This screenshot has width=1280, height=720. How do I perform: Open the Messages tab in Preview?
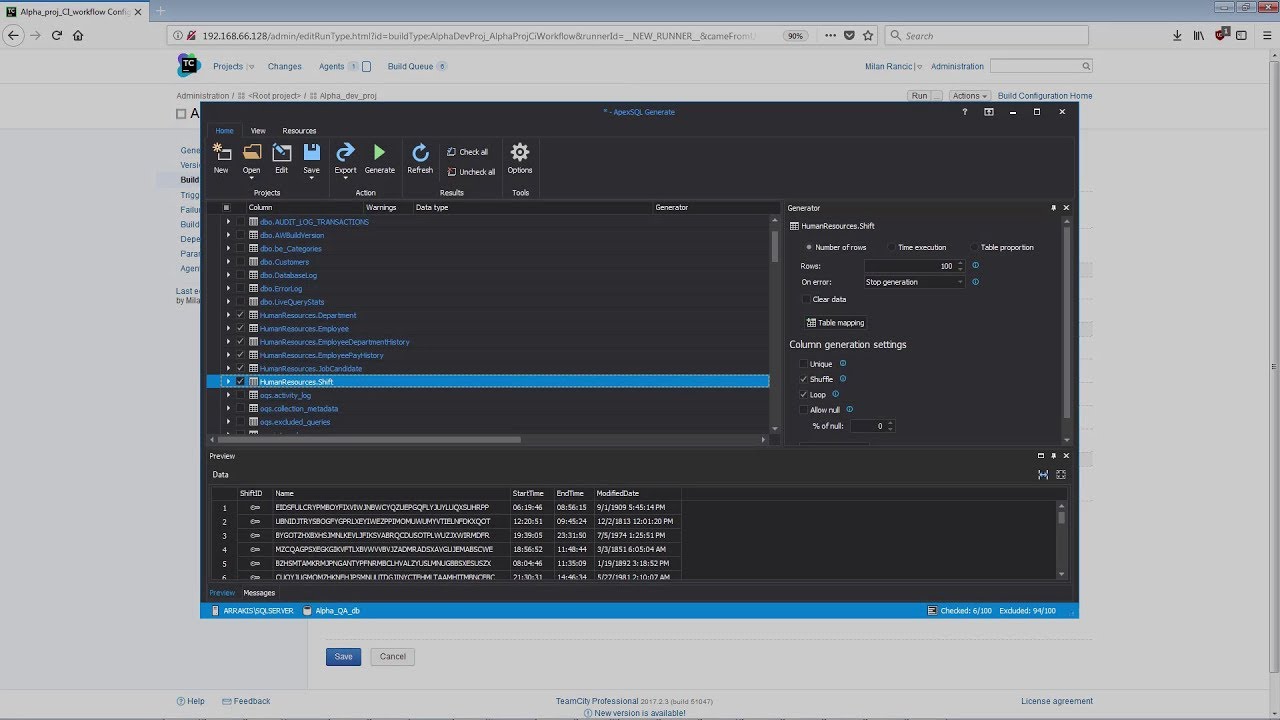259,593
